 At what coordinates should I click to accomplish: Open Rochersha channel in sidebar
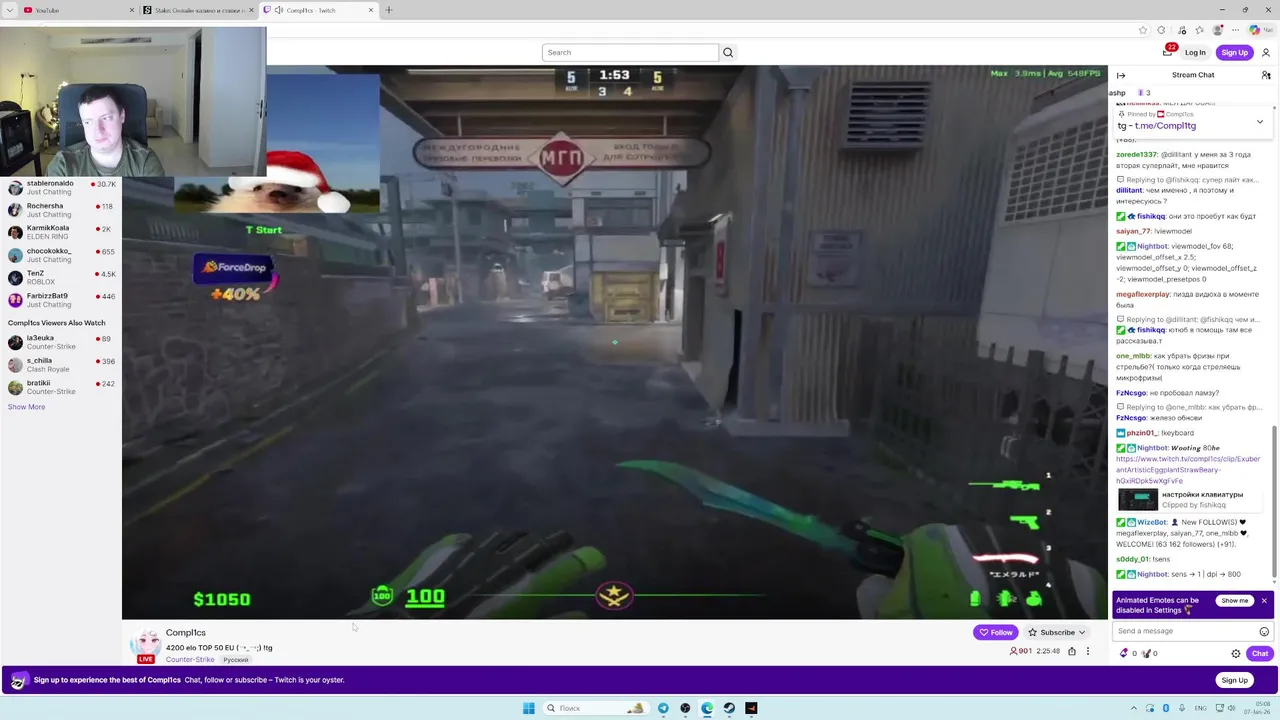(61, 210)
